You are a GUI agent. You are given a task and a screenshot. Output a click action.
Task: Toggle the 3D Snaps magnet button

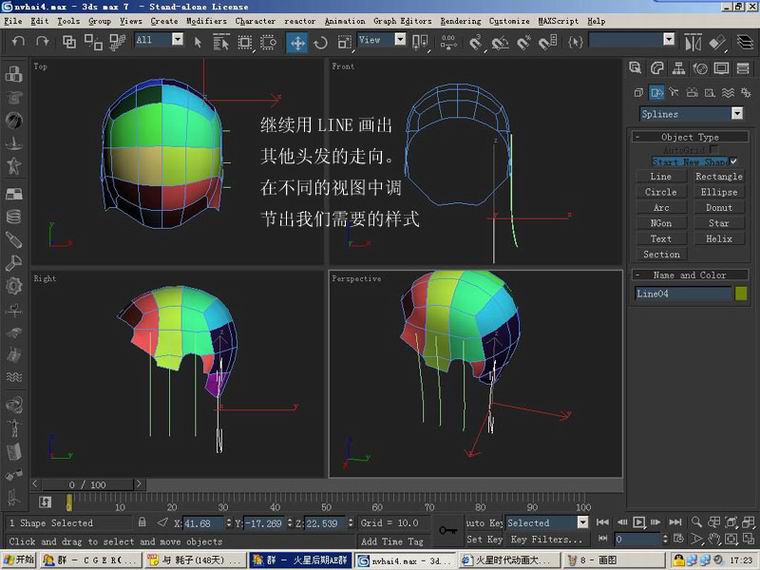pos(475,43)
